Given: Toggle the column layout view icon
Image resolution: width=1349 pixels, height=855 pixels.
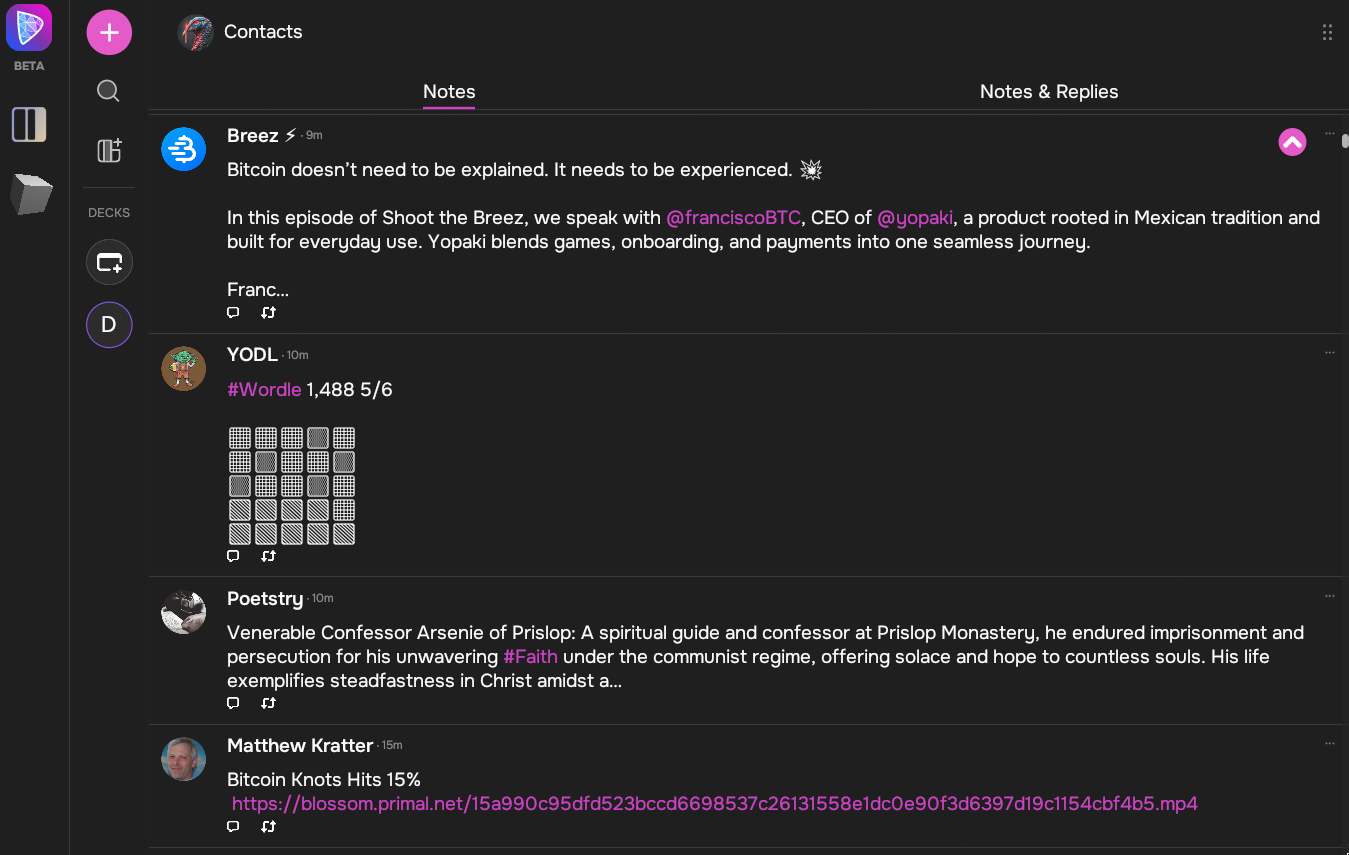Looking at the screenshot, I should coord(29,125).
